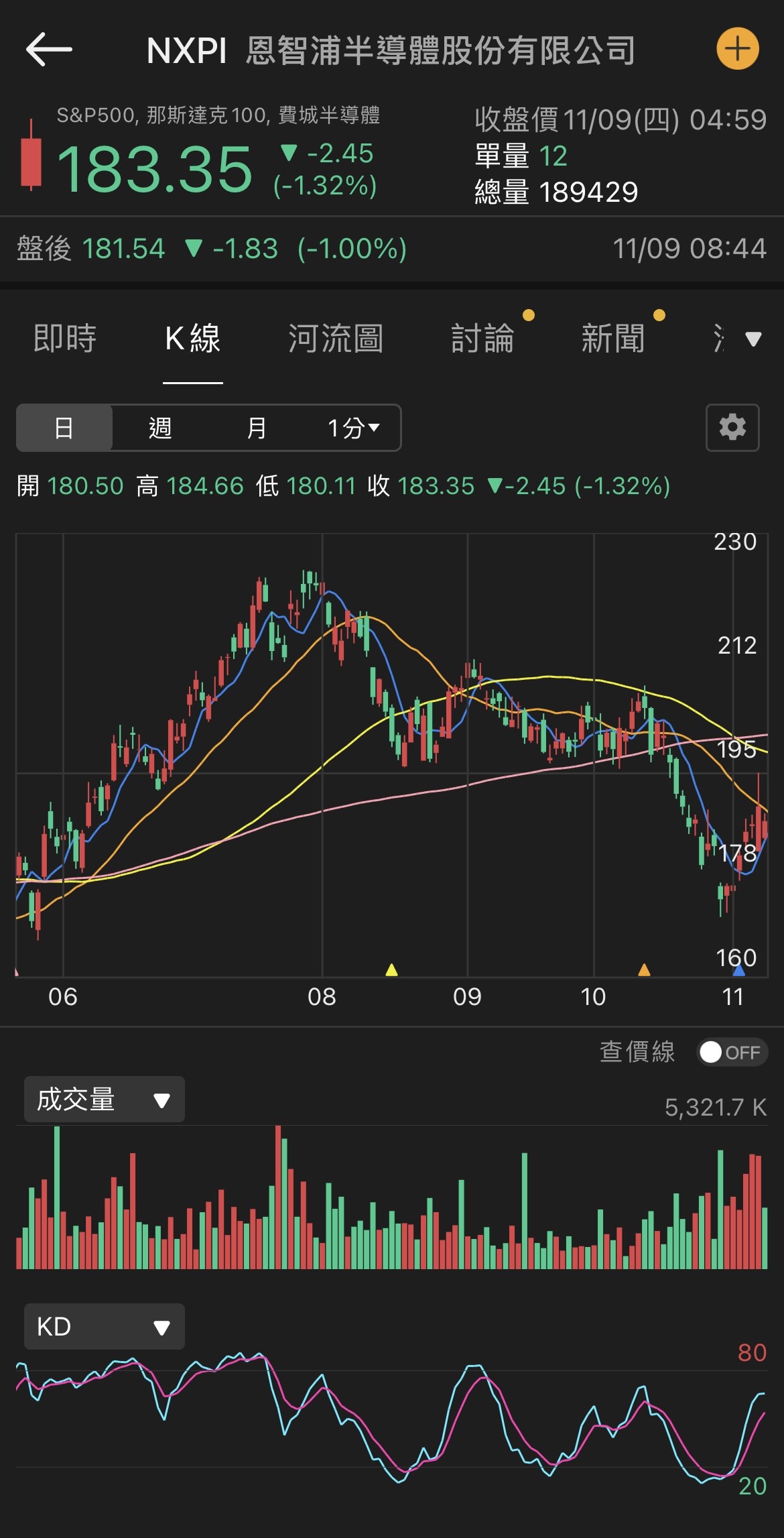Tap the 5,321.7 K volume value
The width and height of the screenshot is (784, 1538).
tap(716, 1108)
